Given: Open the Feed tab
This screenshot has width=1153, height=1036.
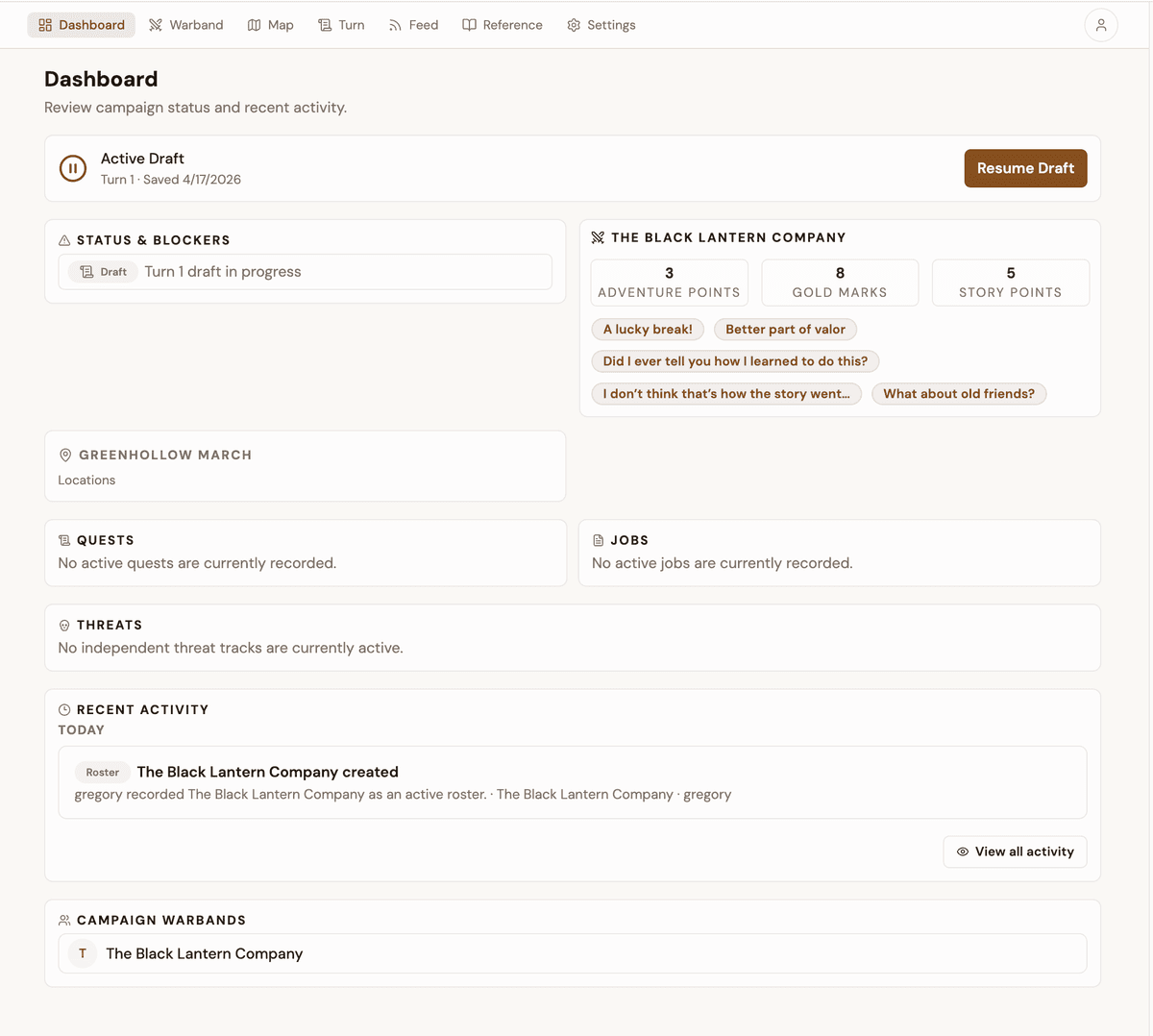Looking at the screenshot, I should point(413,25).
